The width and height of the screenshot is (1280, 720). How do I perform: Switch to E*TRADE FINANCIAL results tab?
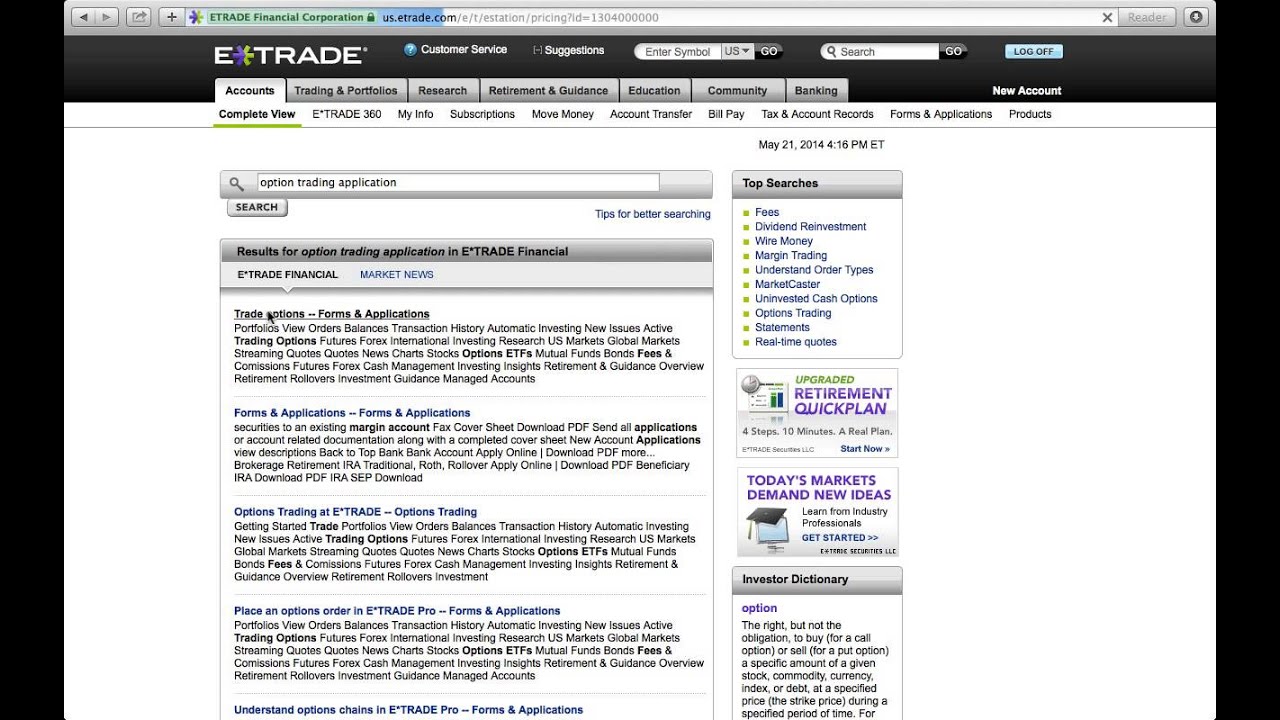pos(288,275)
